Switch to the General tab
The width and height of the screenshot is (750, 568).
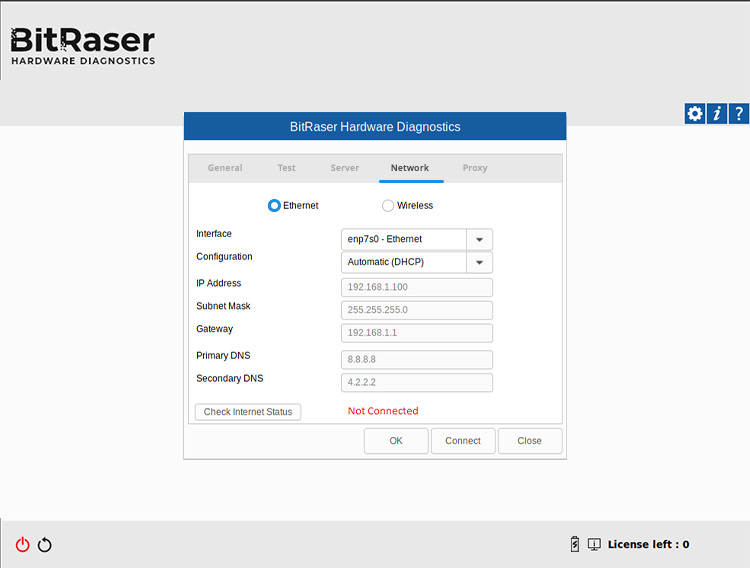coord(225,168)
